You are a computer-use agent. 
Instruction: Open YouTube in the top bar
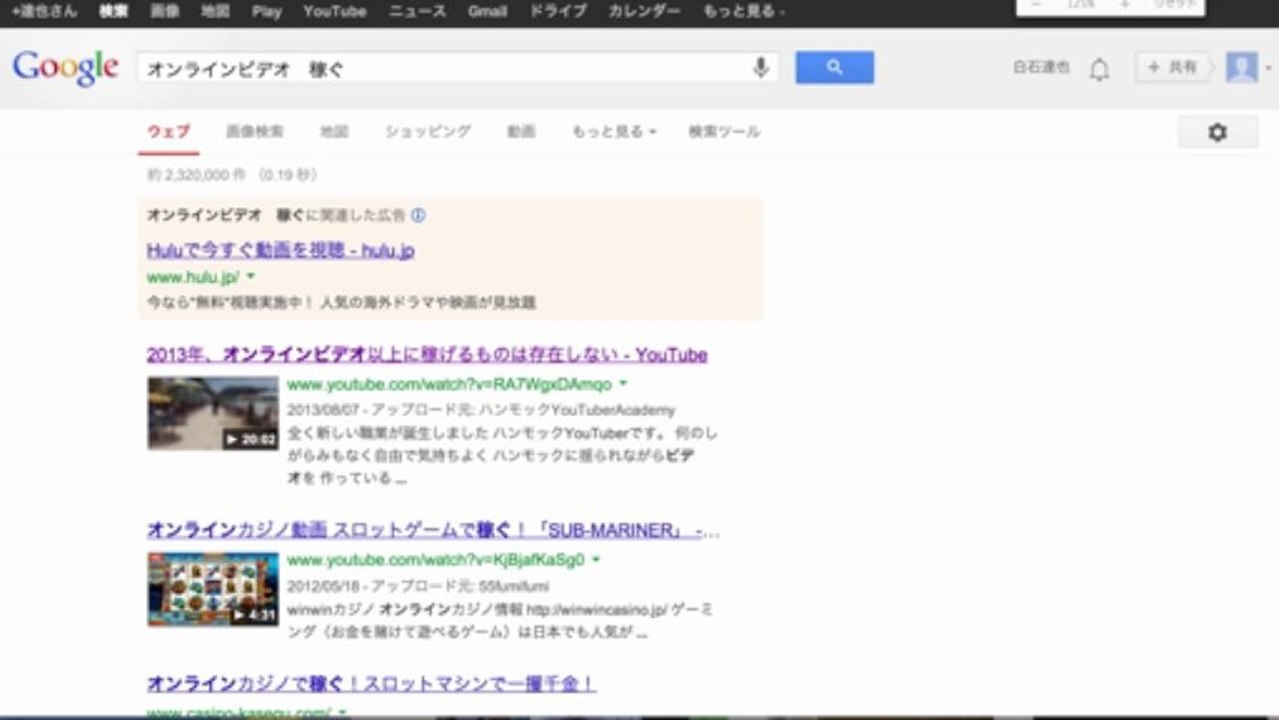click(x=334, y=12)
